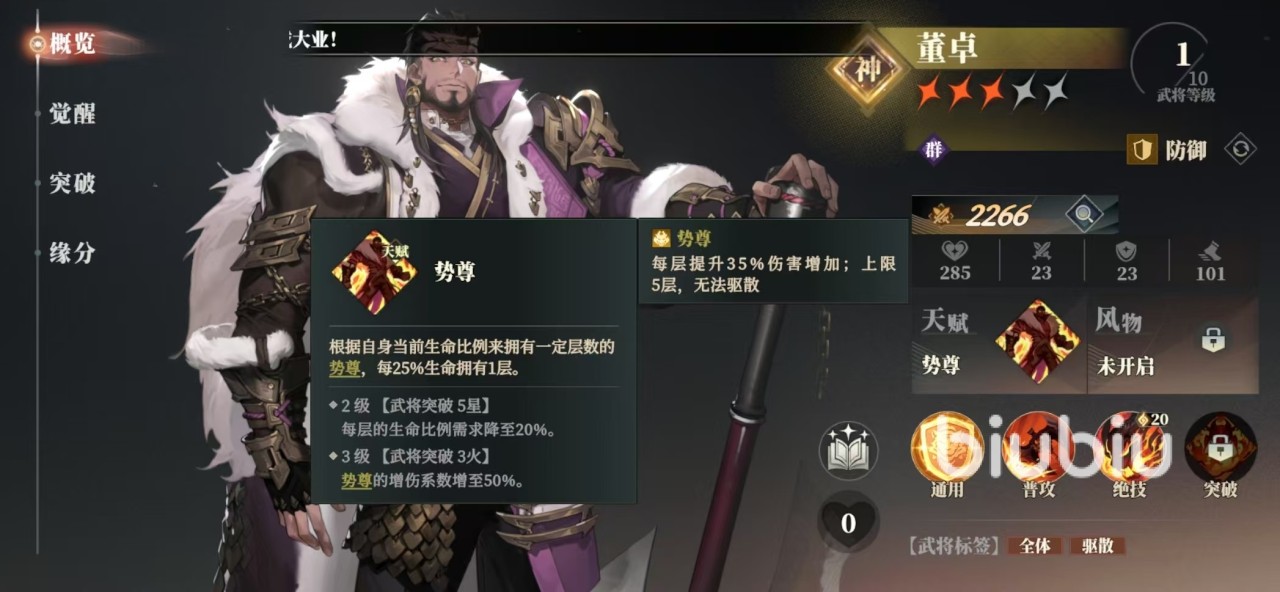Click the 全体 hero tag
The image size is (1280, 592).
tap(1036, 546)
